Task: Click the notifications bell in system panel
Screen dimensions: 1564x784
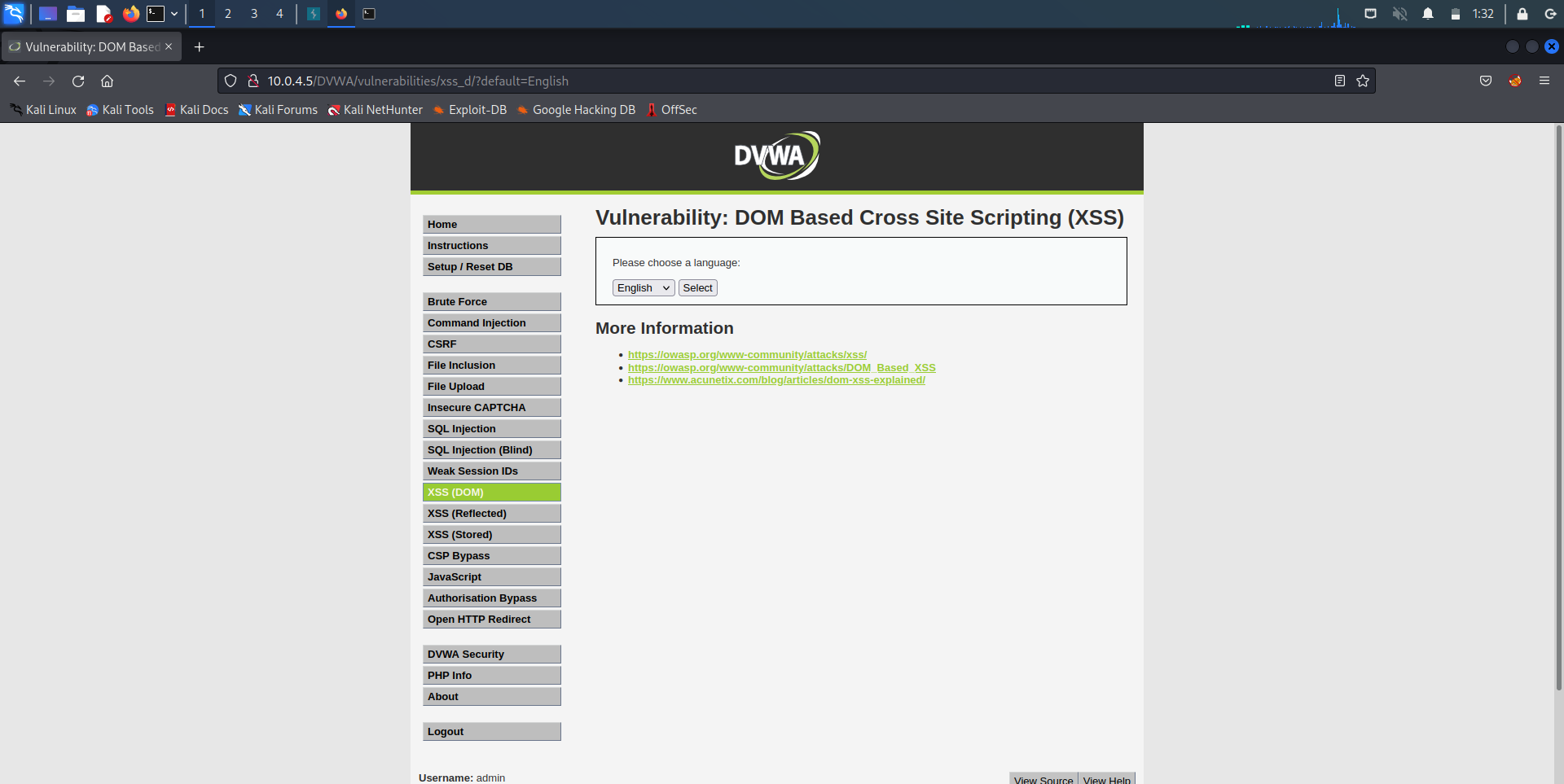Action: pos(1428,14)
